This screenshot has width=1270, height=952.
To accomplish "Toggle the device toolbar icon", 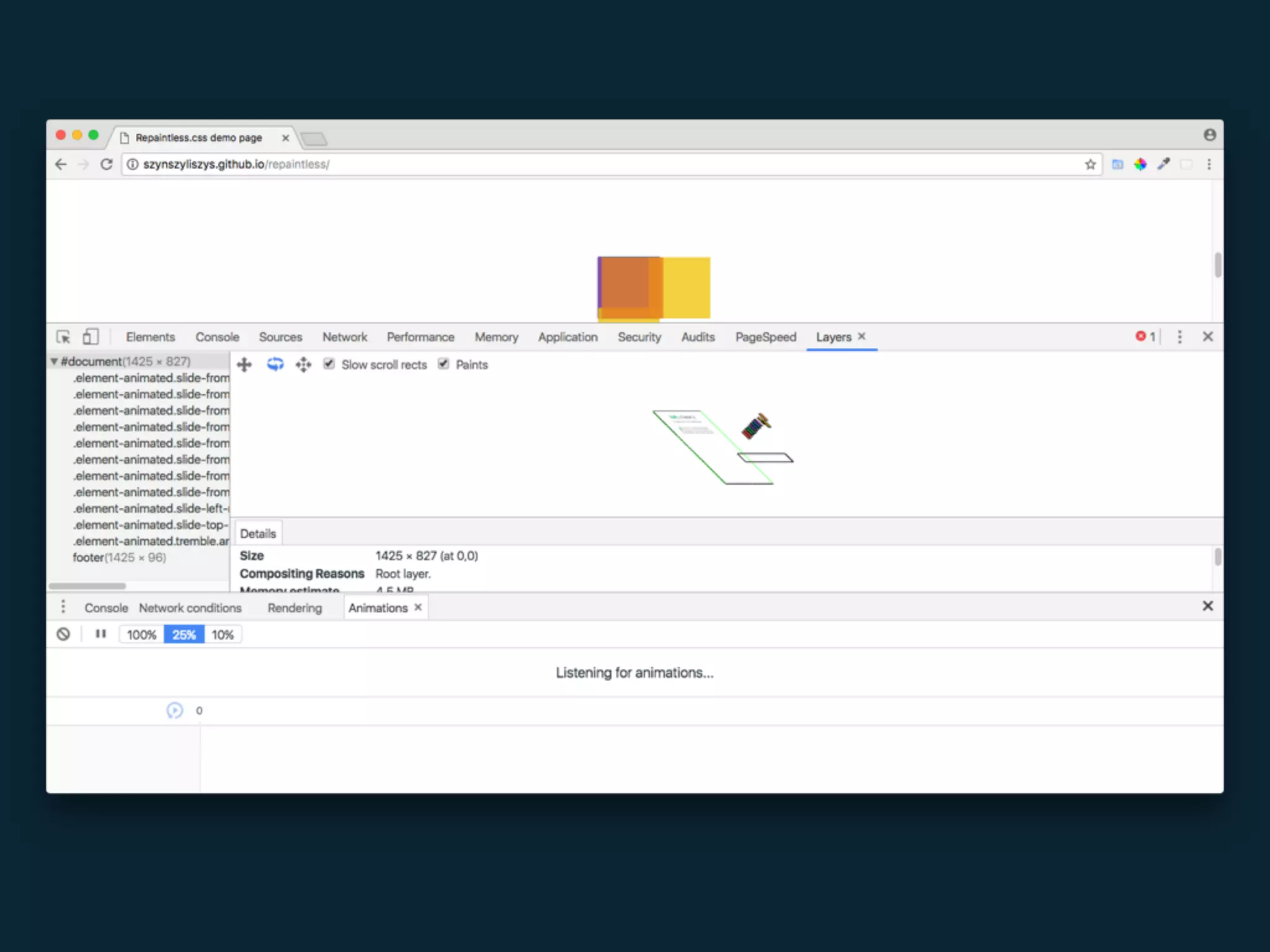I will pos(91,337).
